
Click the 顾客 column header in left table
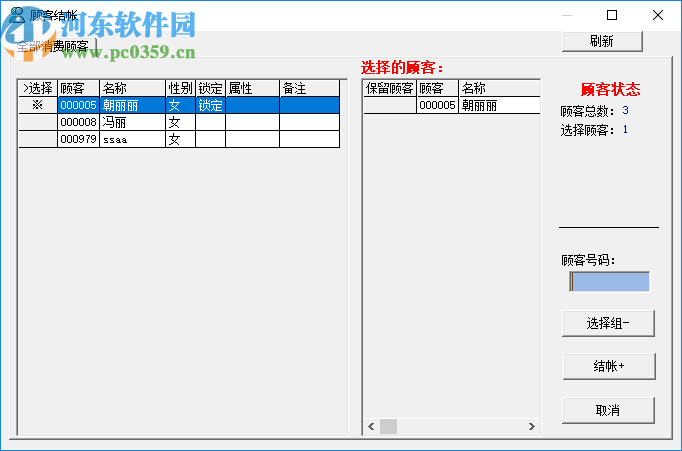coord(78,88)
